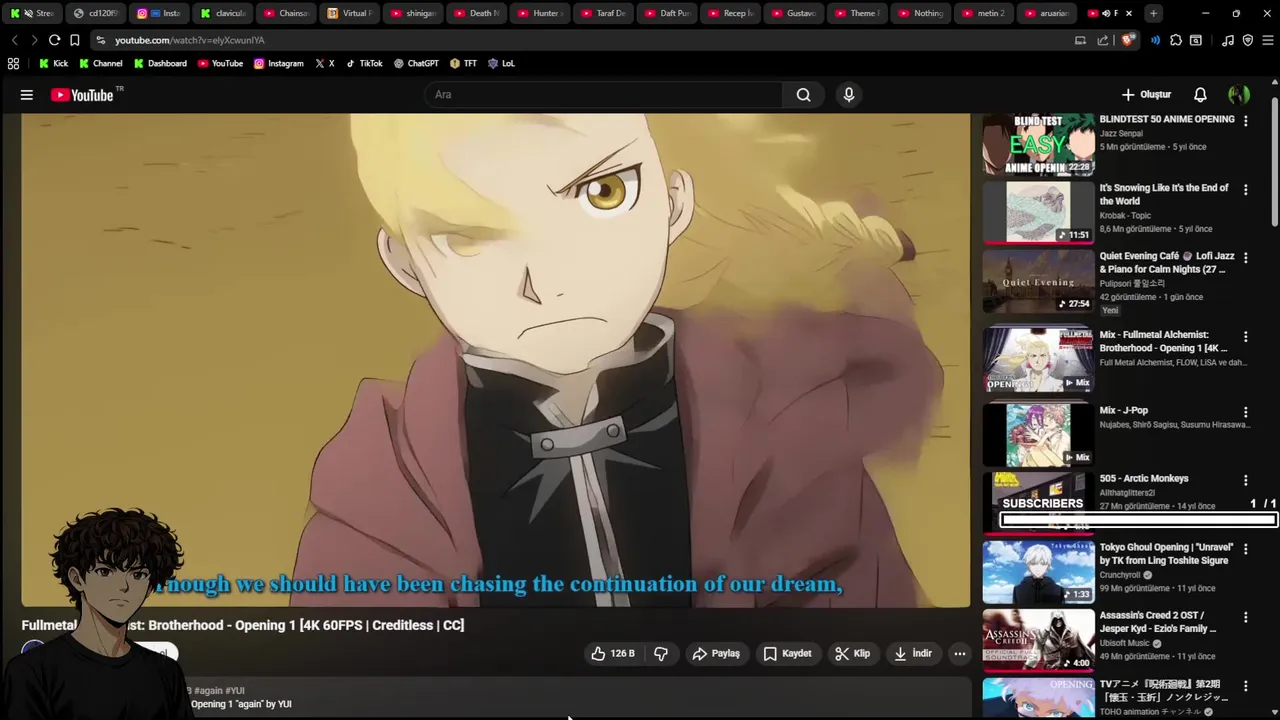Viewport: 1280px width, 720px height.
Task: Create a clip with Klip button
Action: 853,654
